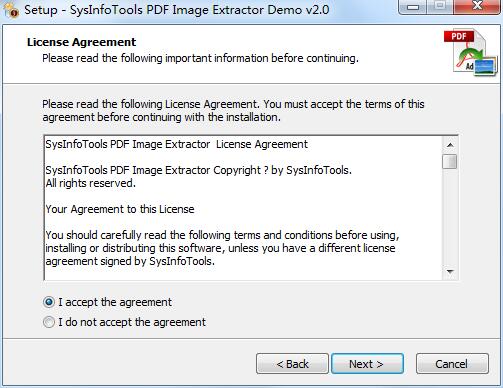Screen dimensions: 503x388
Task: Click the grayed-out maximize button
Action: (x=440, y=7)
